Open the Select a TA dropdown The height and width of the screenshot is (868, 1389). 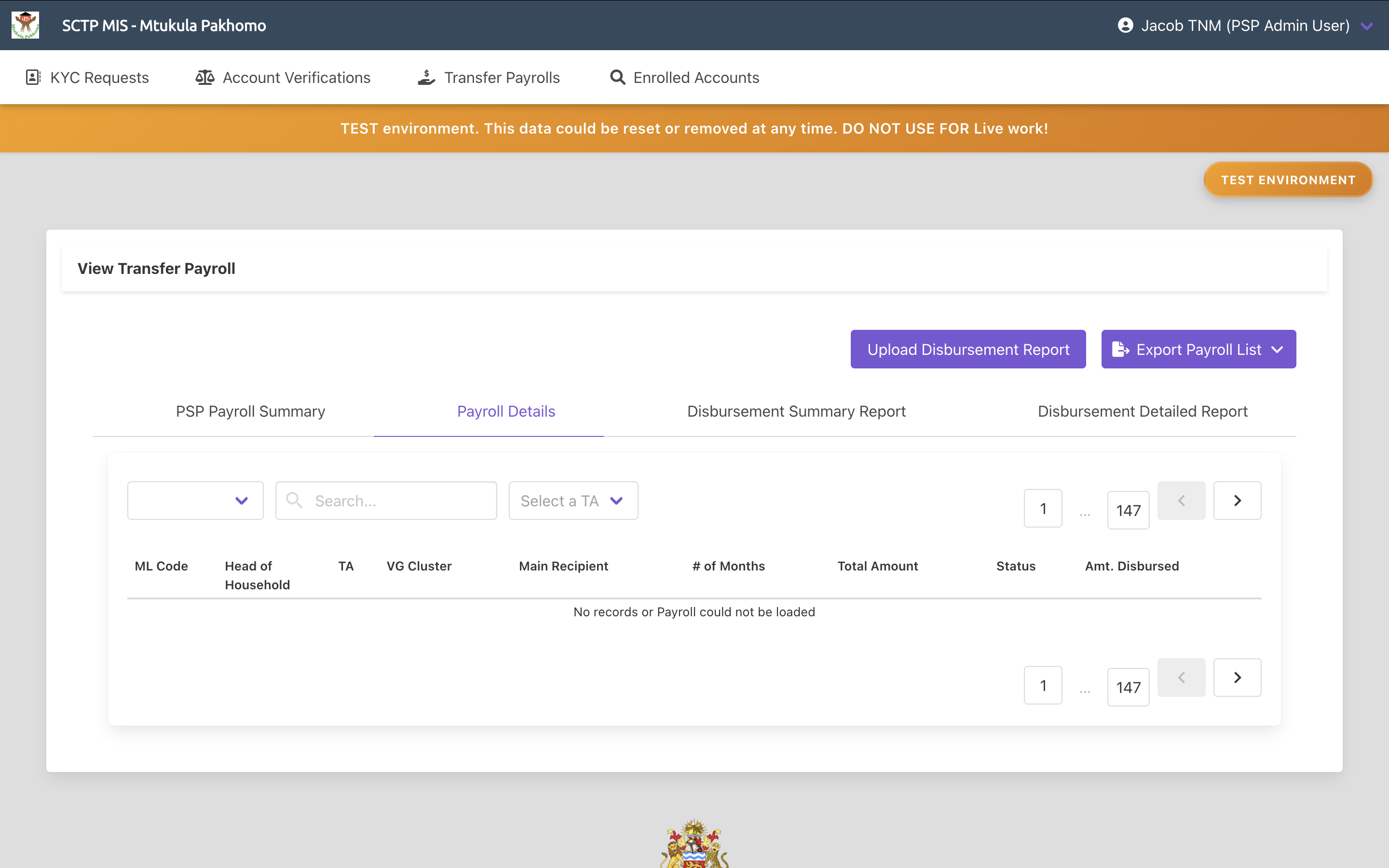[573, 501]
